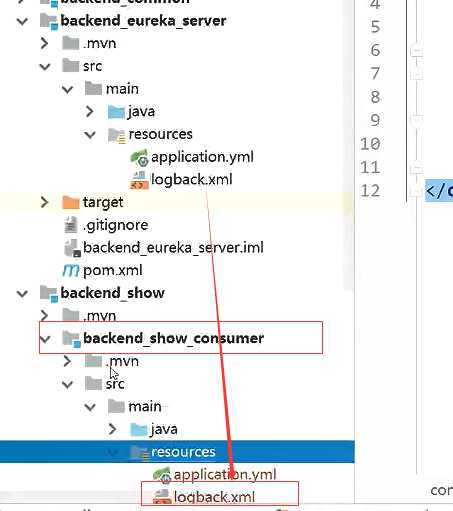Click main folder icon in backend_eureka_server
453x511 pixels.
93,88
